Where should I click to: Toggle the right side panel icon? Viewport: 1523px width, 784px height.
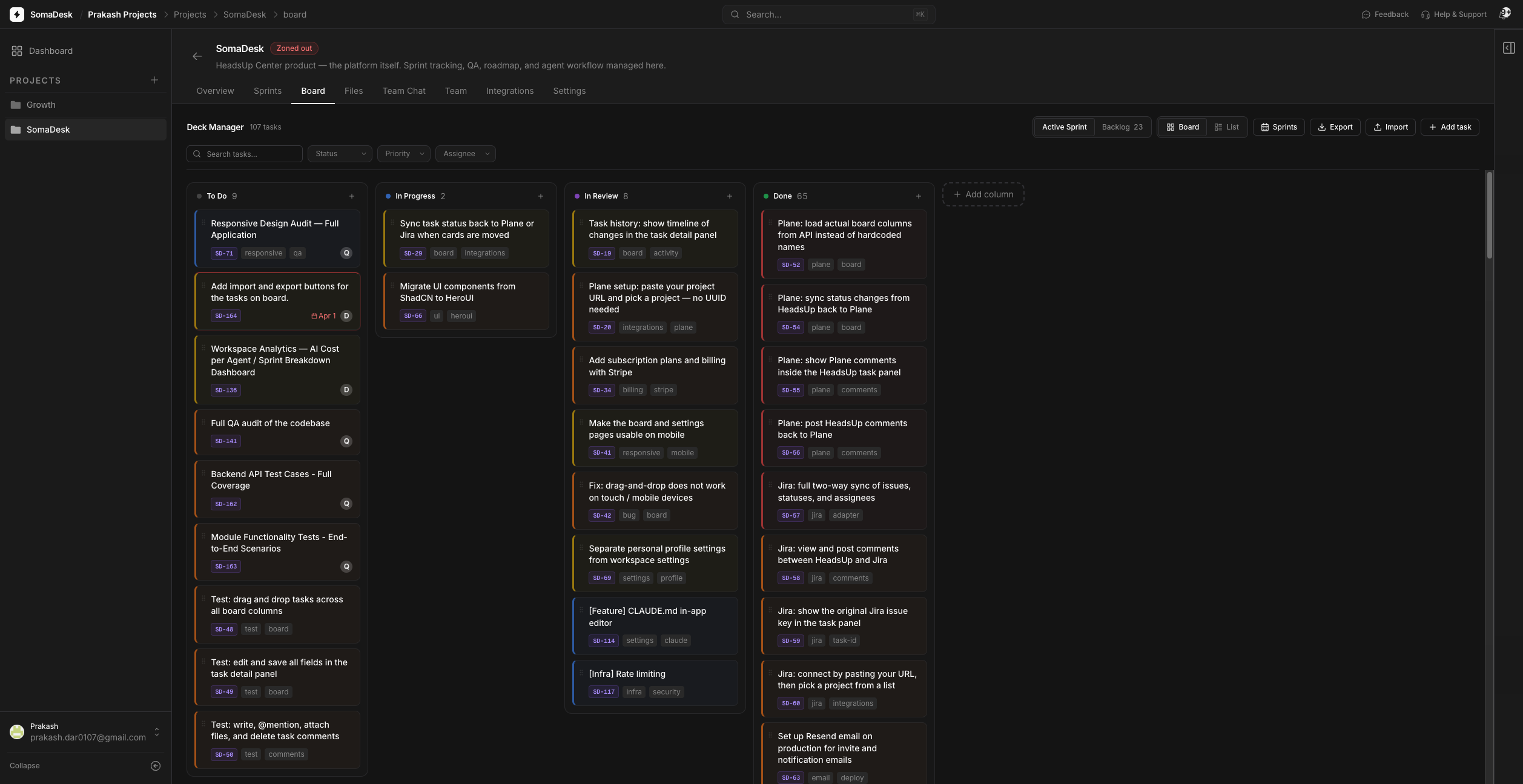[x=1509, y=48]
